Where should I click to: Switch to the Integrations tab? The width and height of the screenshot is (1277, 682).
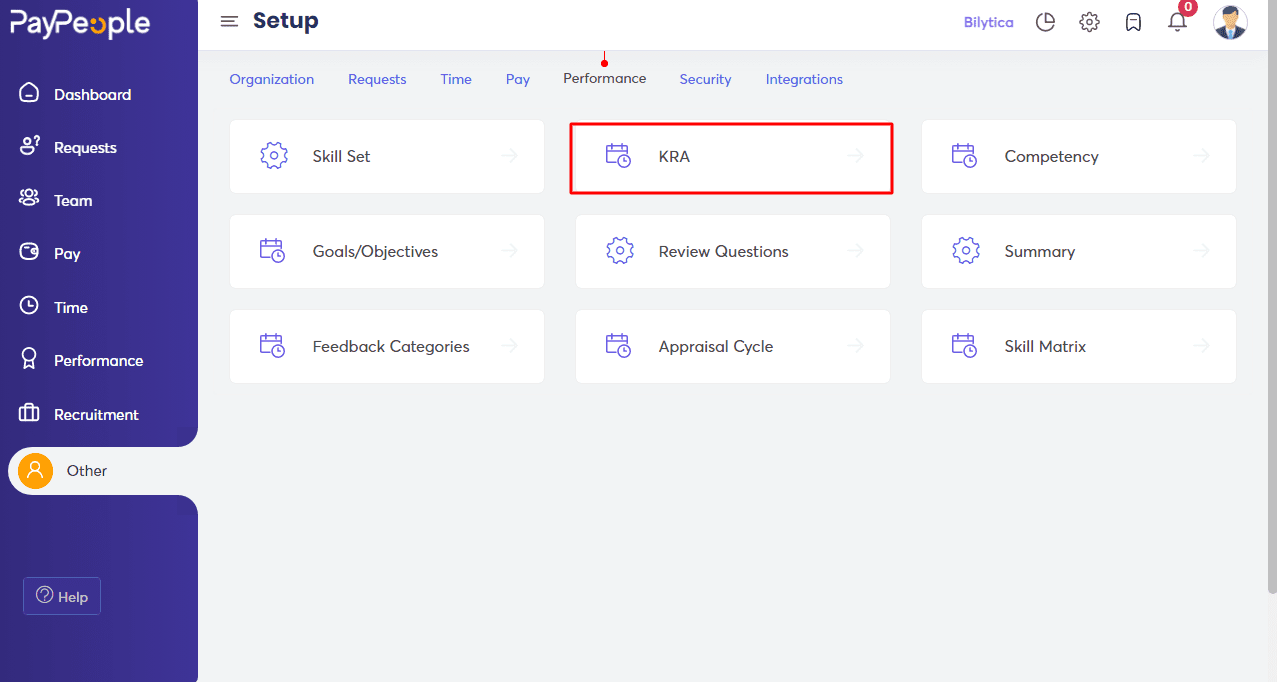(x=804, y=79)
